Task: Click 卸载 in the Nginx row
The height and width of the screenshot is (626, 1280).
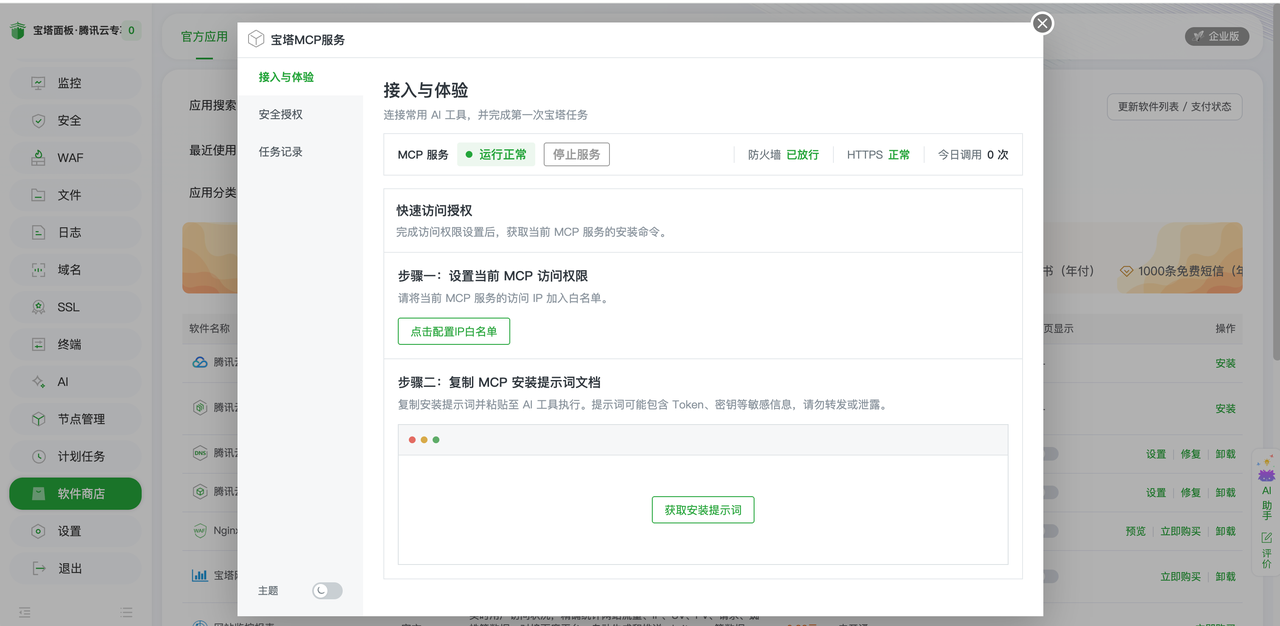Action: point(1226,531)
